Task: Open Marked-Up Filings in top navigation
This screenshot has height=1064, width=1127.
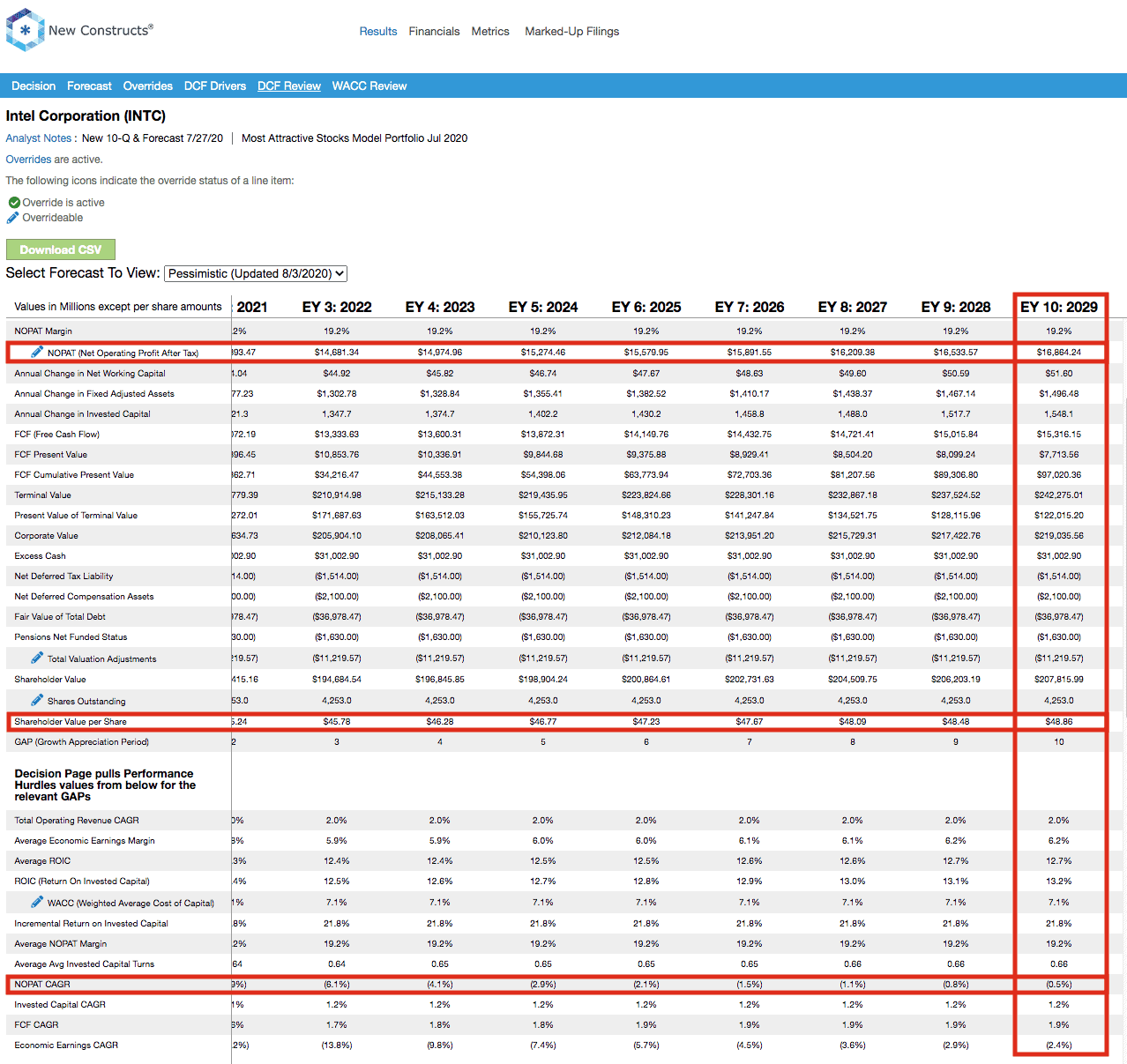Action: pos(572,32)
